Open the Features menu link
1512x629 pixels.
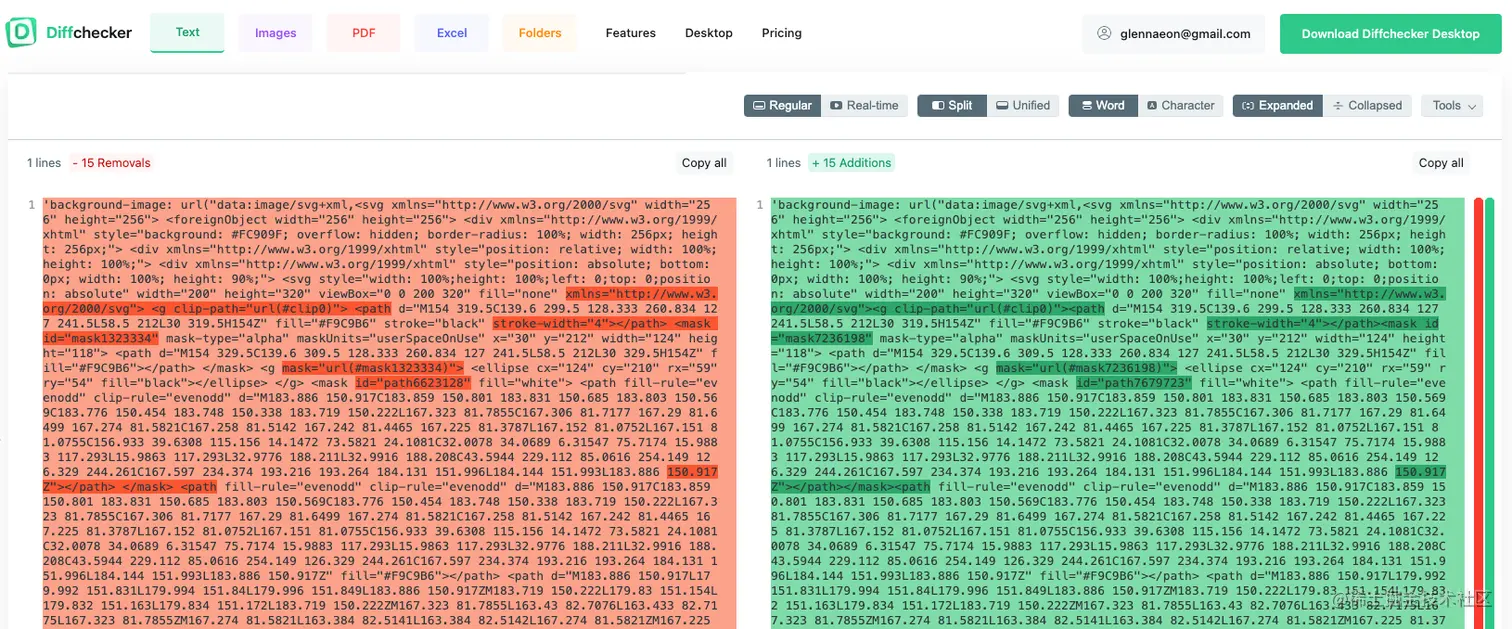631,33
